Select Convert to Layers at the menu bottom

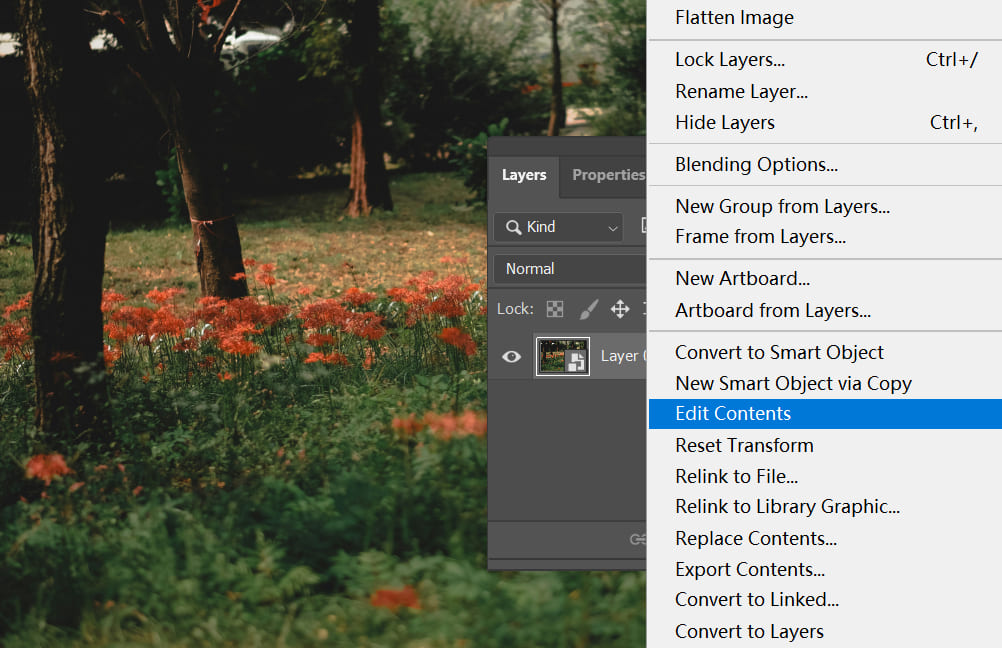point(749,631)
